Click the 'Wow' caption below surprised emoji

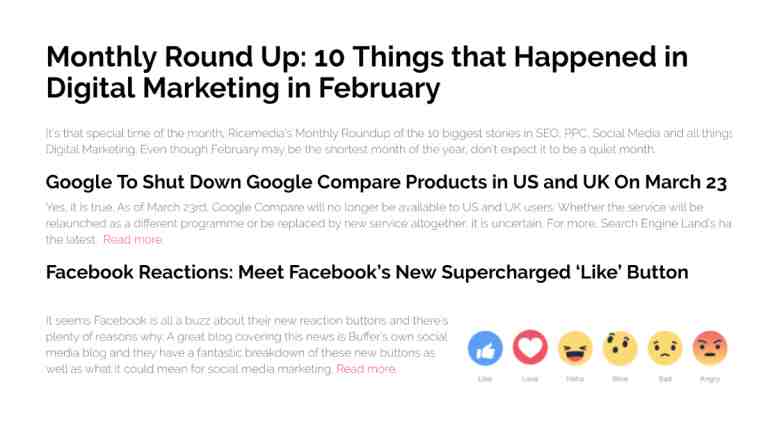[x=620, y=379]
